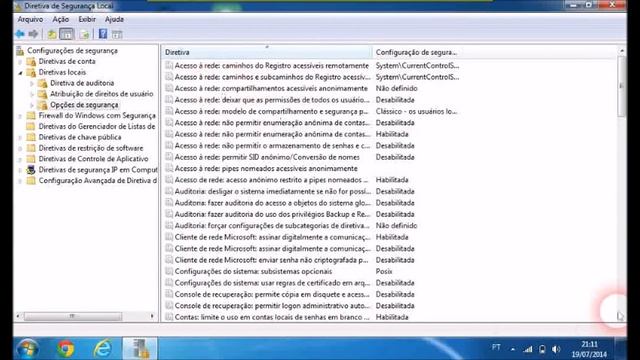Toggle the Show/Hide action pane icon
The width and height of the screenshot is (640, 360).
[117, 35]
